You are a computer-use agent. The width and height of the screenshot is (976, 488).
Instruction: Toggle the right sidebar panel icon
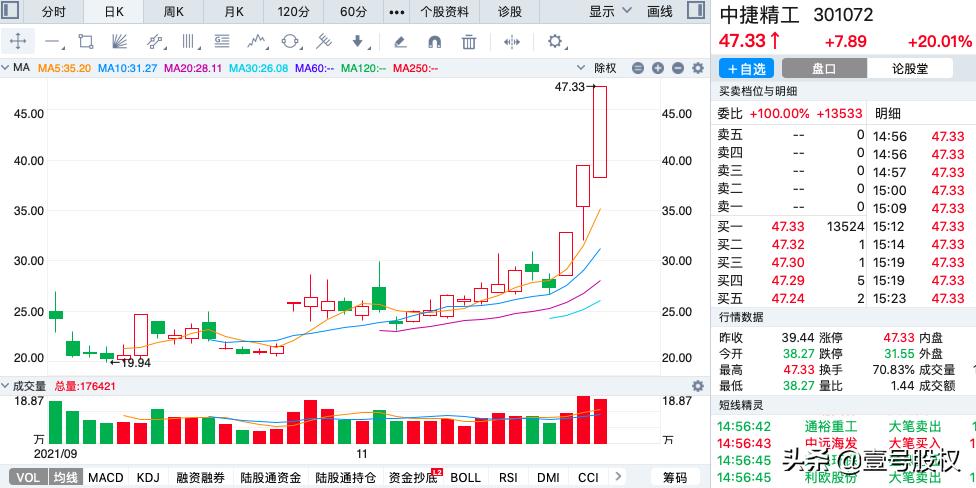pyautogui.click(x=695, y=11)
